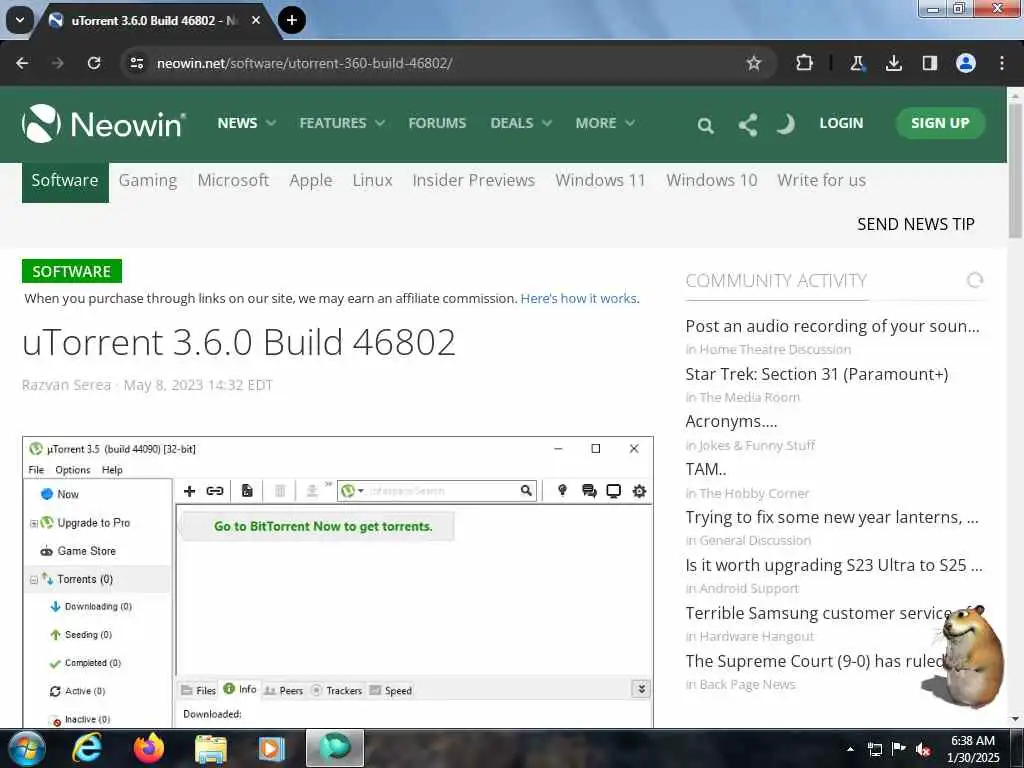This screenshot has height=768, width=1024.
Task: Launch Internet Explorer from the taskbar
Action: click(87, 748)
